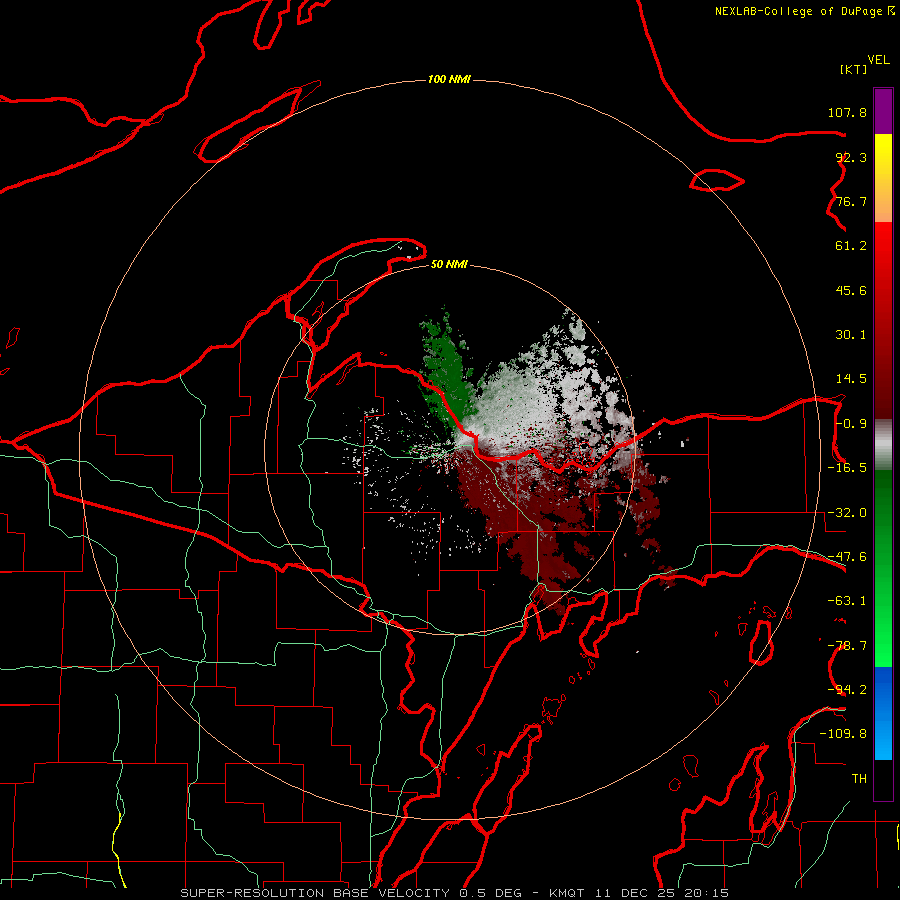The height and width of the screenshot is (900, 900).
Task: Click the 107.8 legend value
Action: [x=847, y=112]
